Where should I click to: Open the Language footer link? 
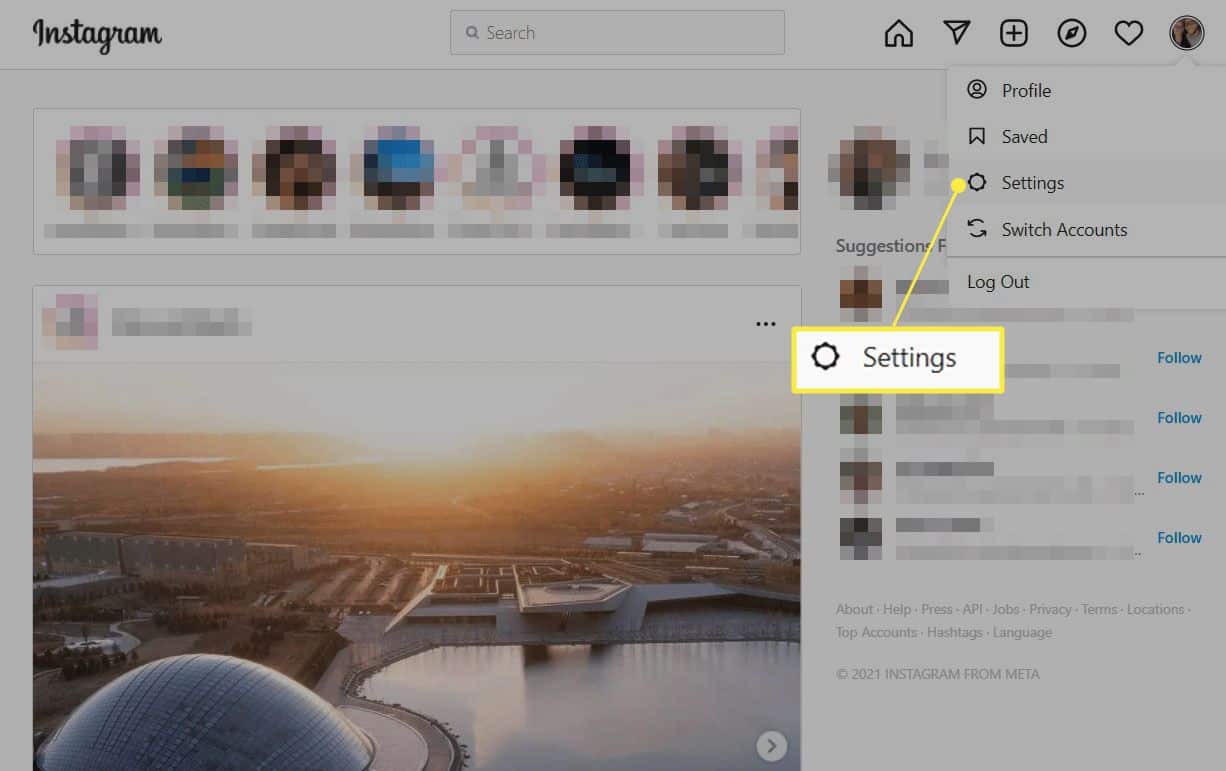[x=1022, y=632]
